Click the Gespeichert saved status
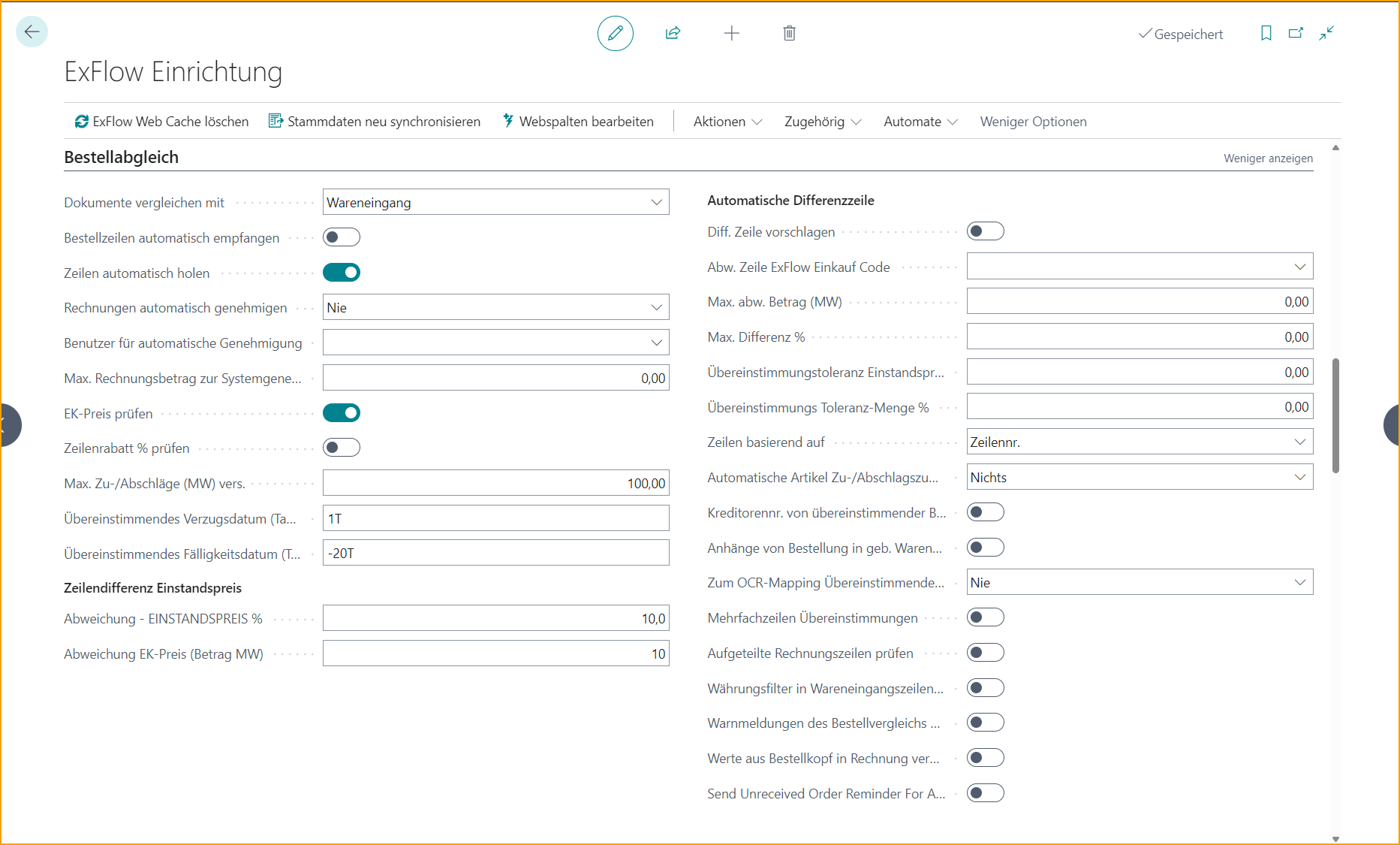This screenshot has width=1400, height=845. point(1180,34)
